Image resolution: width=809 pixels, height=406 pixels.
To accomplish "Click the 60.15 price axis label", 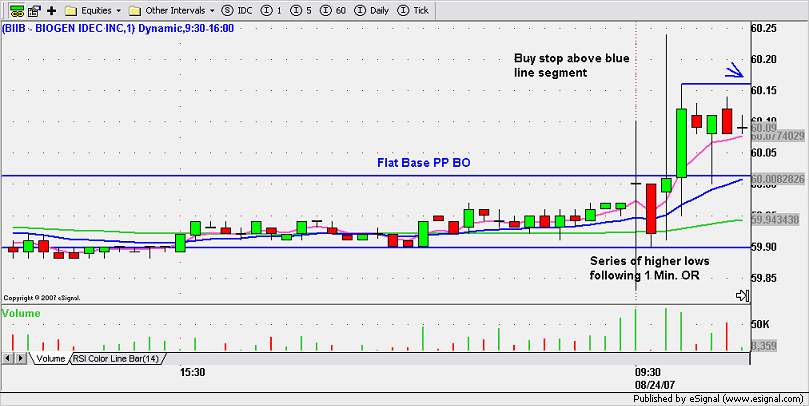I will pyautogui.click(x=764, y=90).
